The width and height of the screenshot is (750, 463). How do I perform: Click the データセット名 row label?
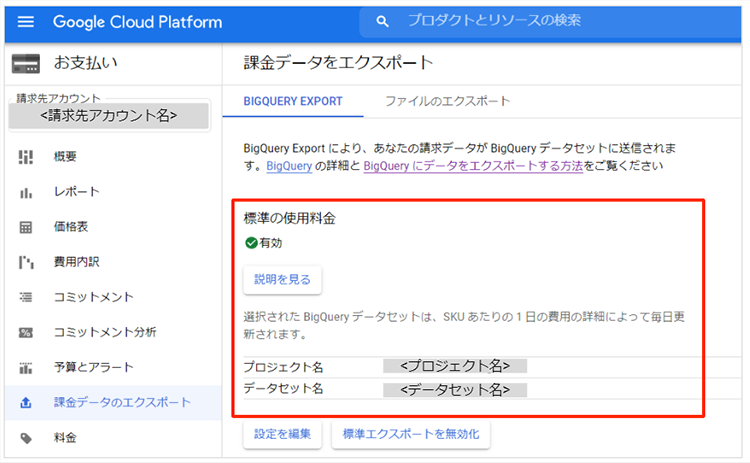pos(283,388)
